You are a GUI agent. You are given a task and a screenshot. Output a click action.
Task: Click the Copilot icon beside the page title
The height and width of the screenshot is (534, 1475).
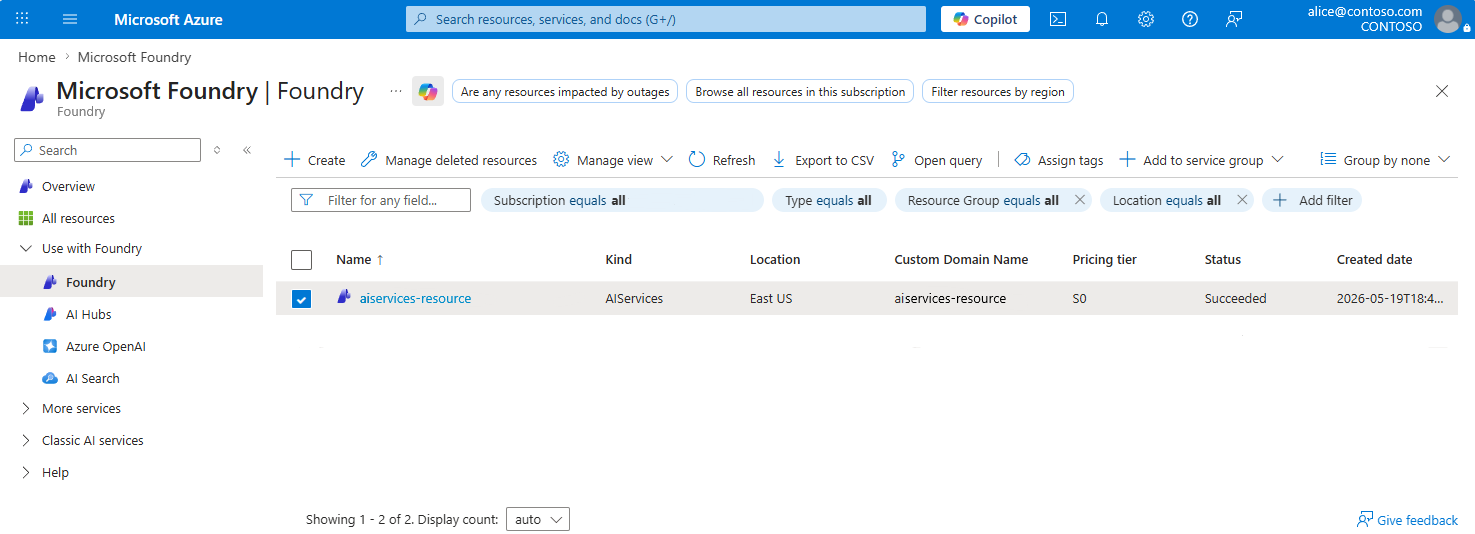[x=428, y=91]
